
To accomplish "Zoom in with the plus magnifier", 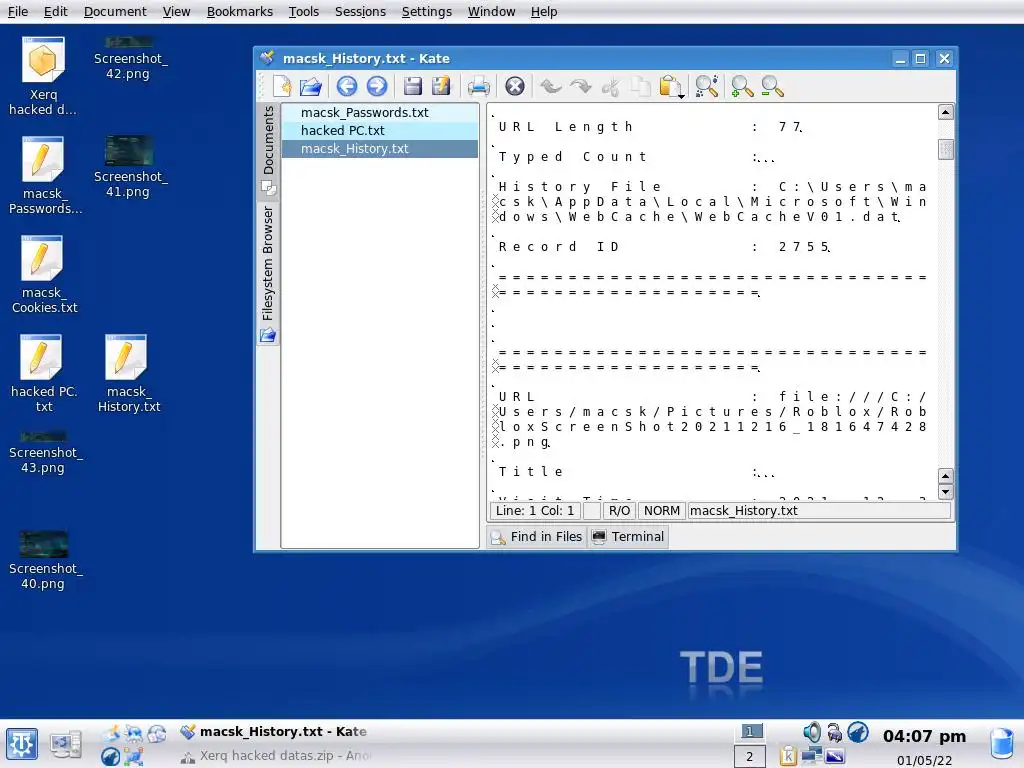I will (x=742, y=86).
